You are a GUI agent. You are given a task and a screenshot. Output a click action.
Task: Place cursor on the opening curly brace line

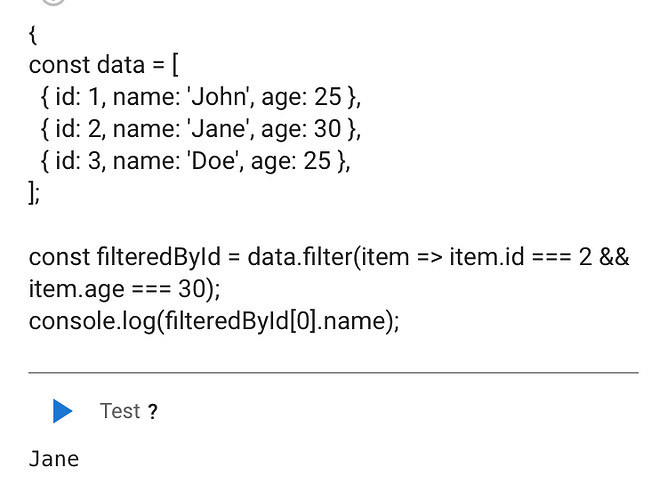[x=33, y=34]
